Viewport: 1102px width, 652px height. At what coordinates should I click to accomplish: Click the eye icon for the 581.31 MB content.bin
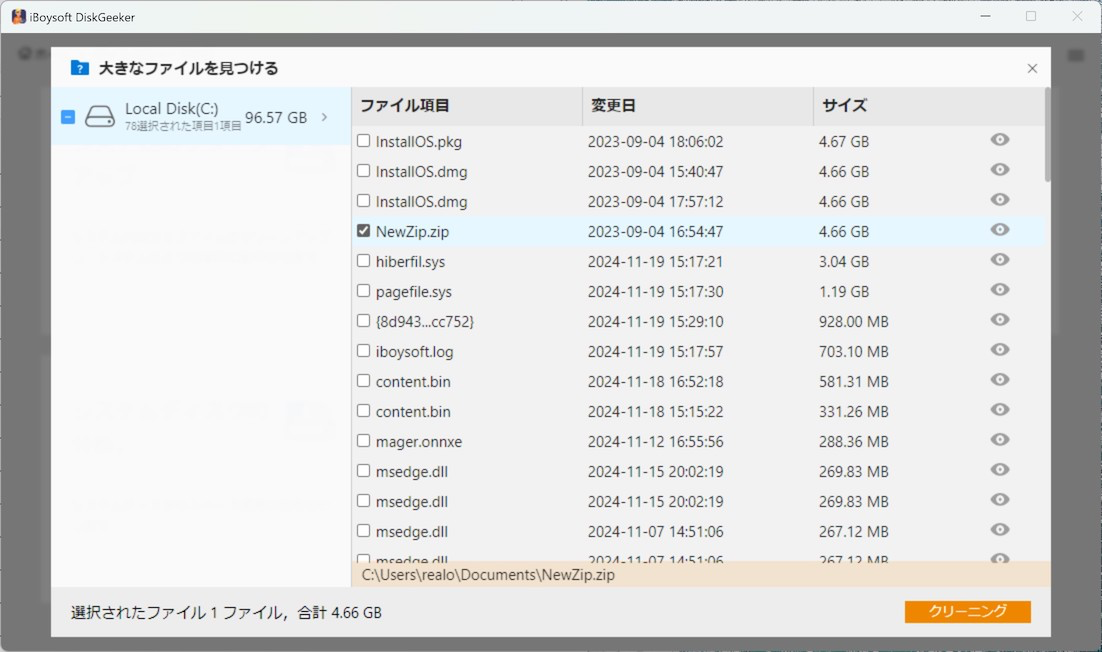[999, 380]
